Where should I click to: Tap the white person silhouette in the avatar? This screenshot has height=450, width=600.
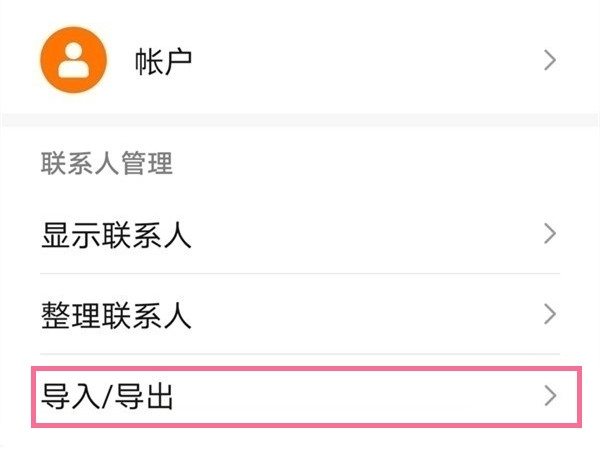coord(72,60)
